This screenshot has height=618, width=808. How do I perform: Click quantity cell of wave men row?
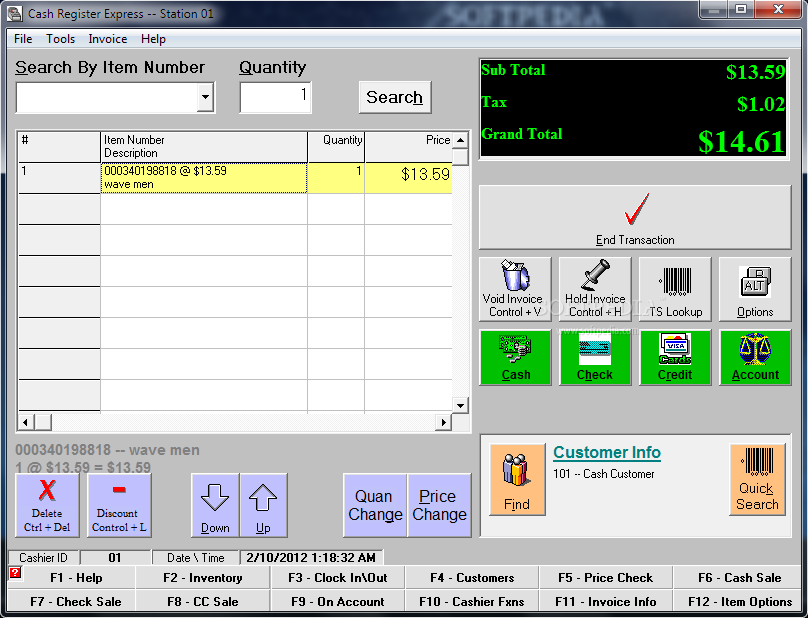(x=336, y=178)
